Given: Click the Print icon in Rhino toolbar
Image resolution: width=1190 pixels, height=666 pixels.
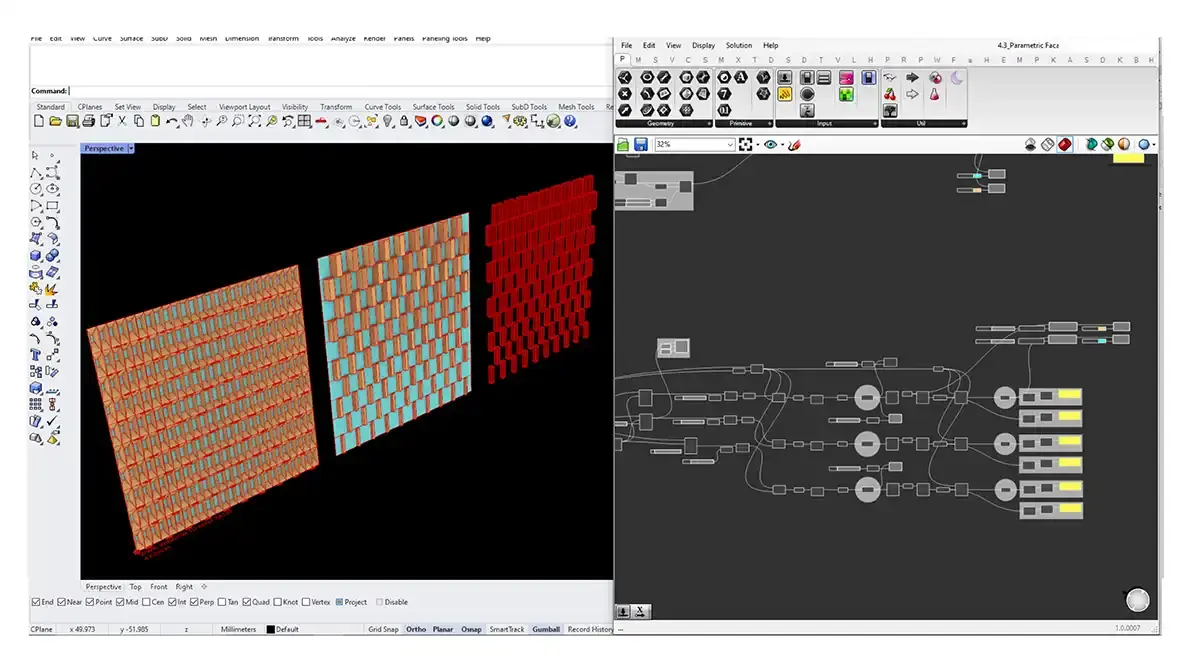Looking at the screenshot, I should pyautogui.click(x=88, y=121).
